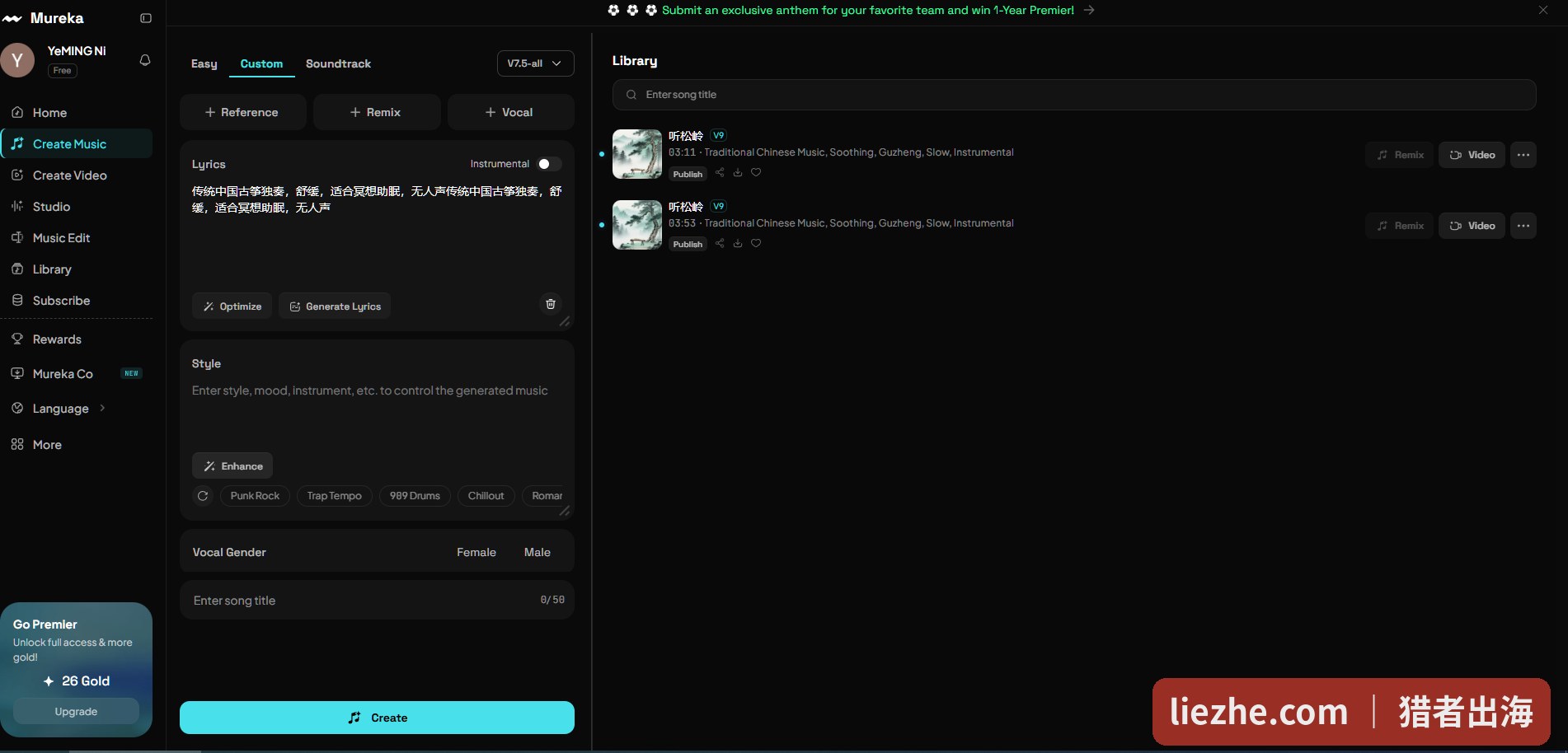Optimize the lyrics
Screen dimensions: 1568x753
tap(232, 306)
